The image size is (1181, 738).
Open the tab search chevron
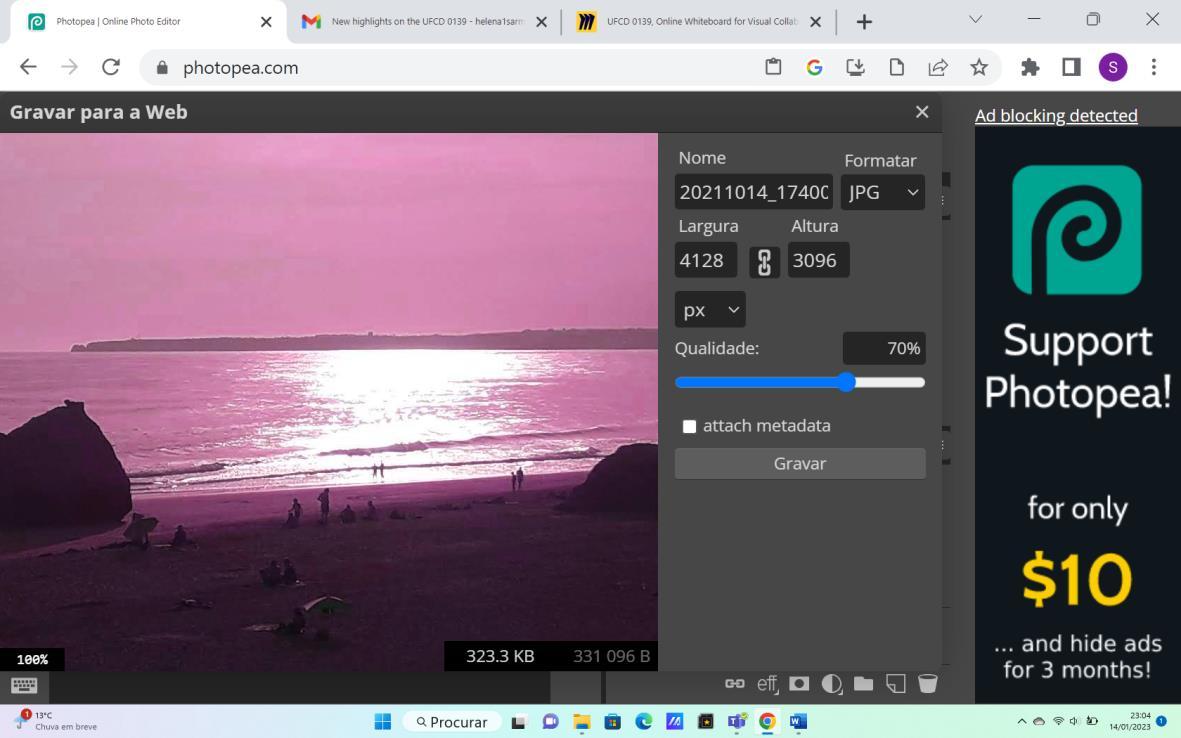click(975, 20)
